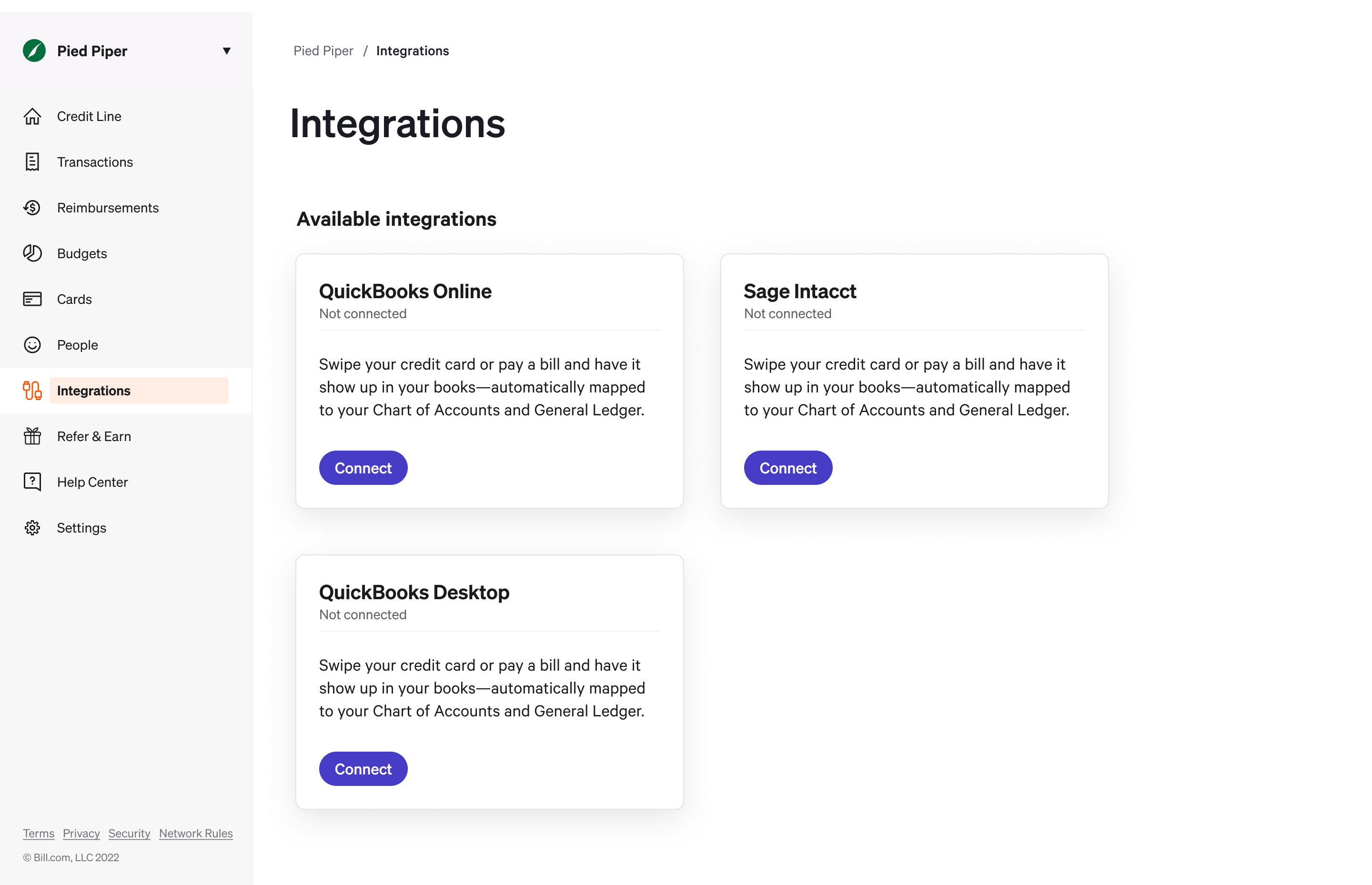The height and width of the screenshot is (885, 1372).
Task: Open the Privacy footer link
Action: (x=81, y=833)
